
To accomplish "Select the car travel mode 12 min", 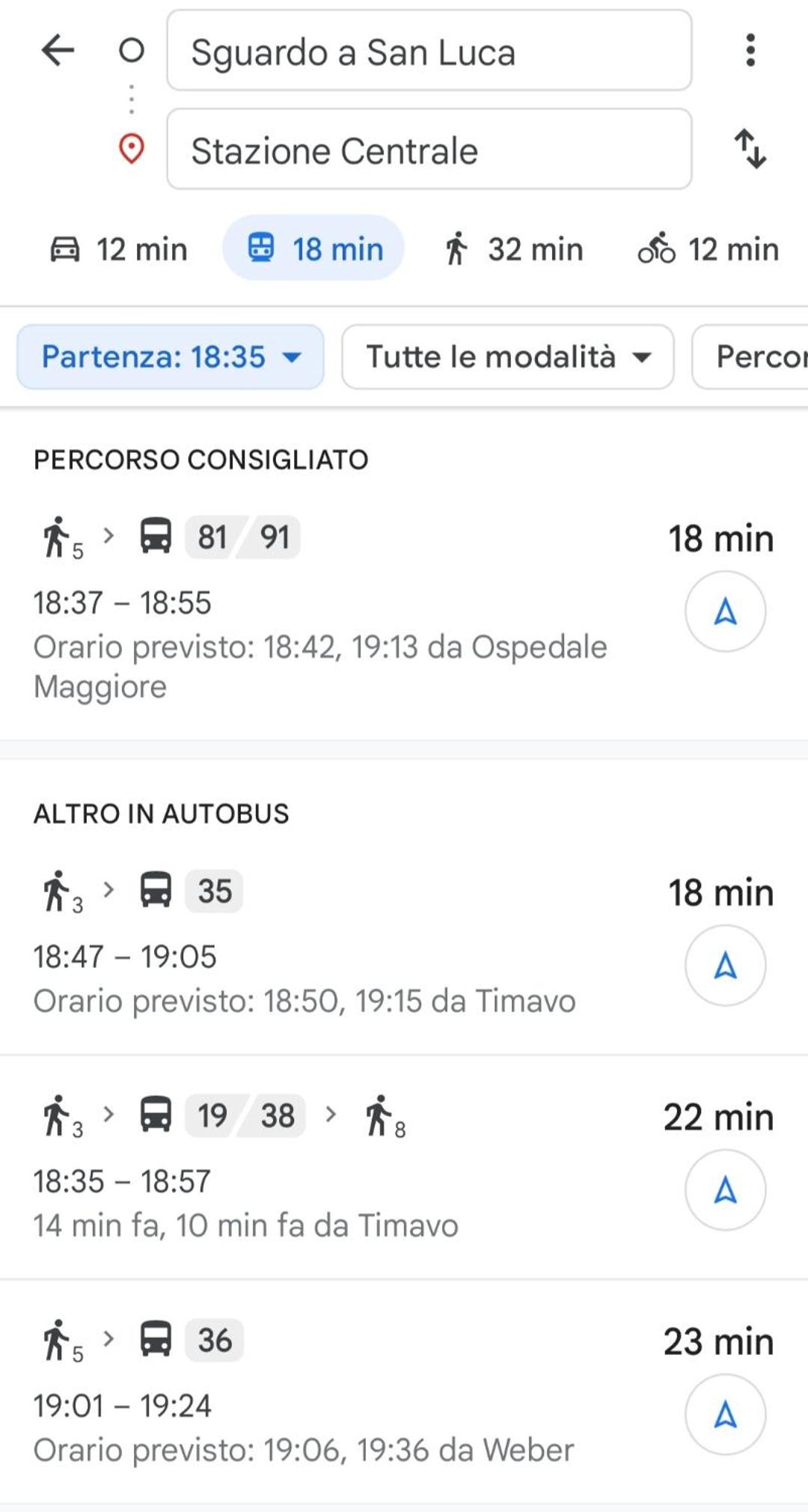I will tap(118, 249).
